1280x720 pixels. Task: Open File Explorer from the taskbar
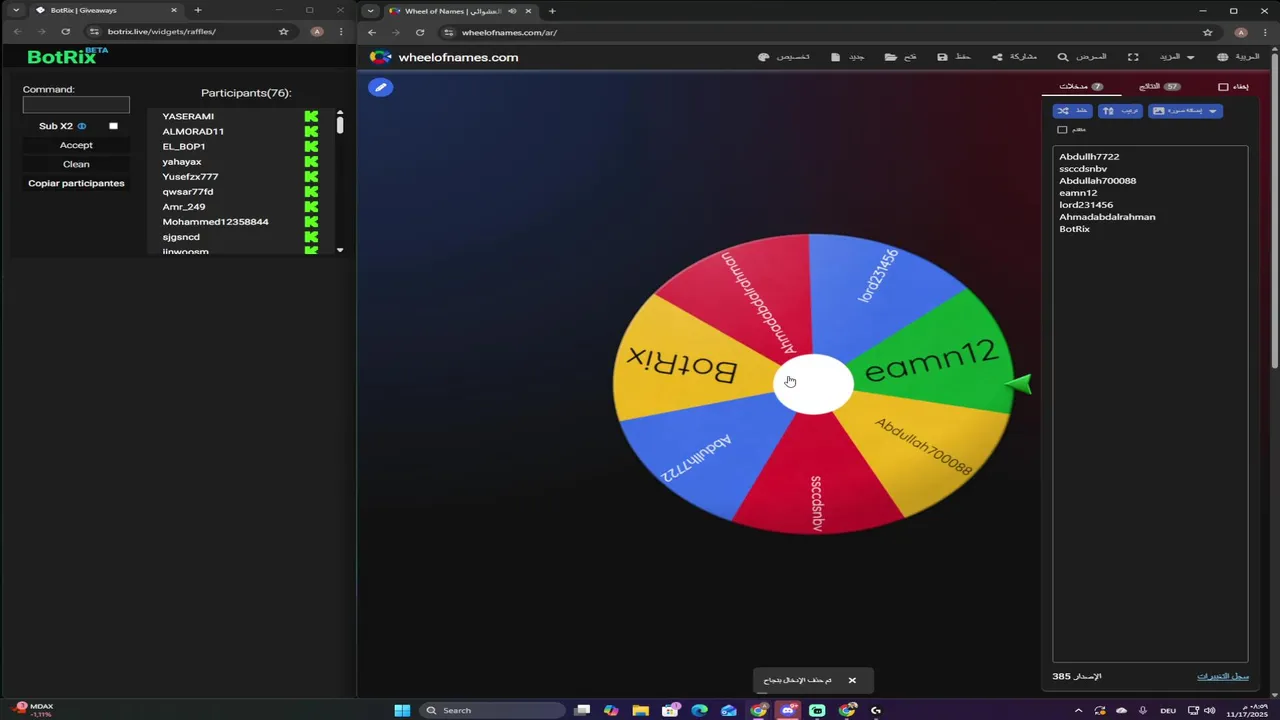pyautogui.click(x=640, y=710)
